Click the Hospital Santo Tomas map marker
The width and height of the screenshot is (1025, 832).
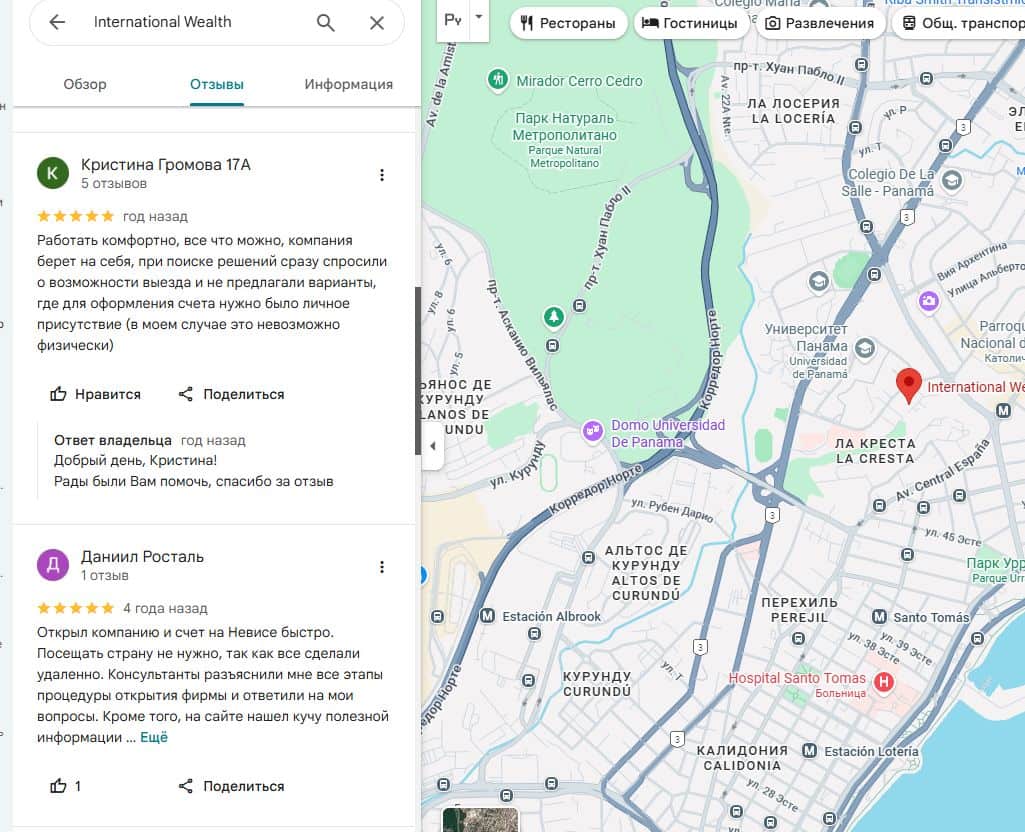point(883,683)
